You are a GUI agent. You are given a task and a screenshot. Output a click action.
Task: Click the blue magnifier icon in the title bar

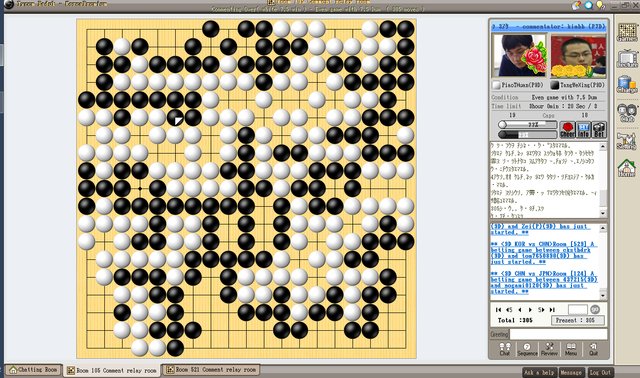[589, 5]
